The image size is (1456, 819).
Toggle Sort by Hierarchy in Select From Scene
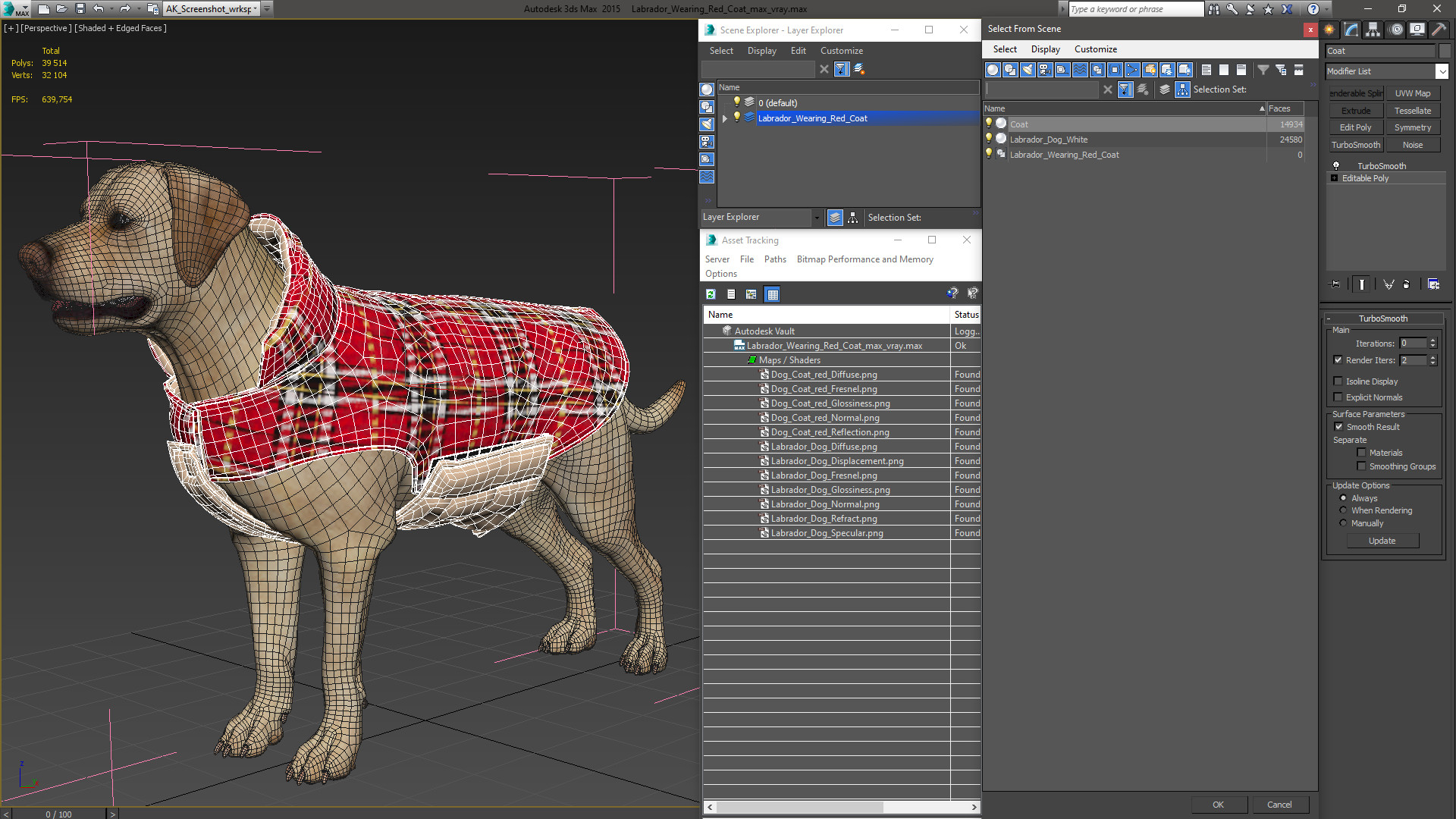click(x=1182, y=89)
